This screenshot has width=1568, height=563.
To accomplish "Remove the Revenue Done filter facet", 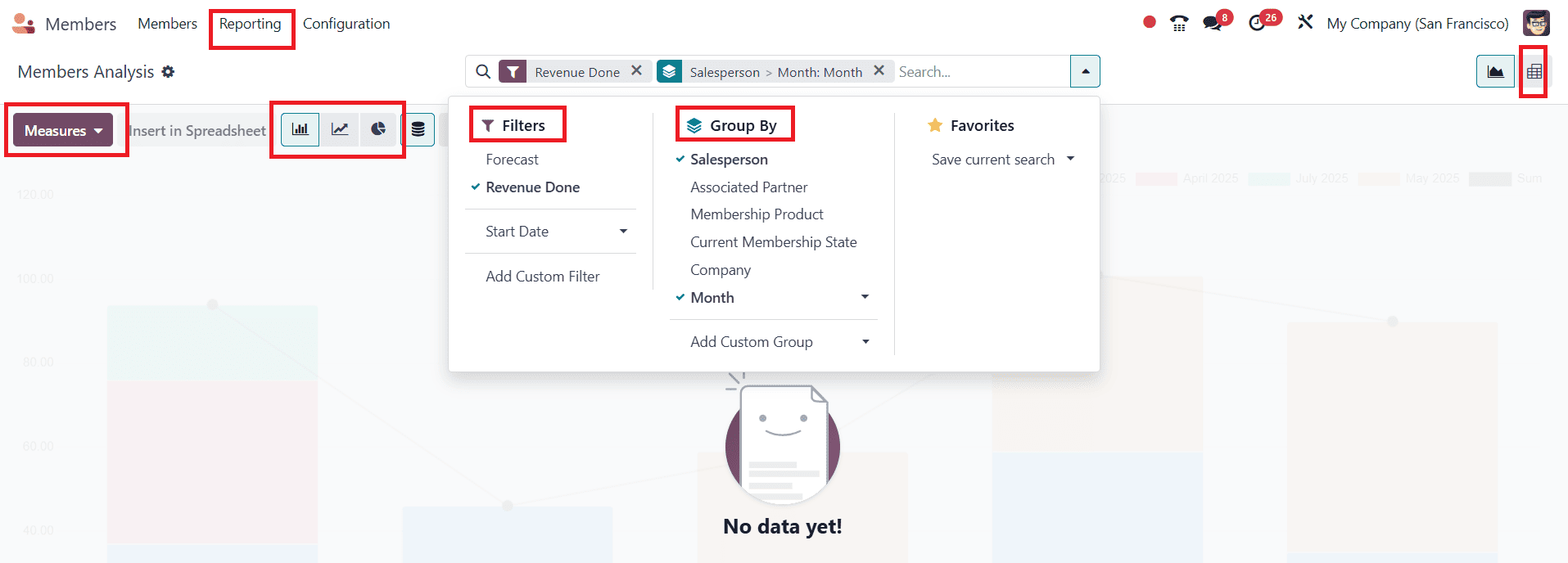I will tap(636, 71).
